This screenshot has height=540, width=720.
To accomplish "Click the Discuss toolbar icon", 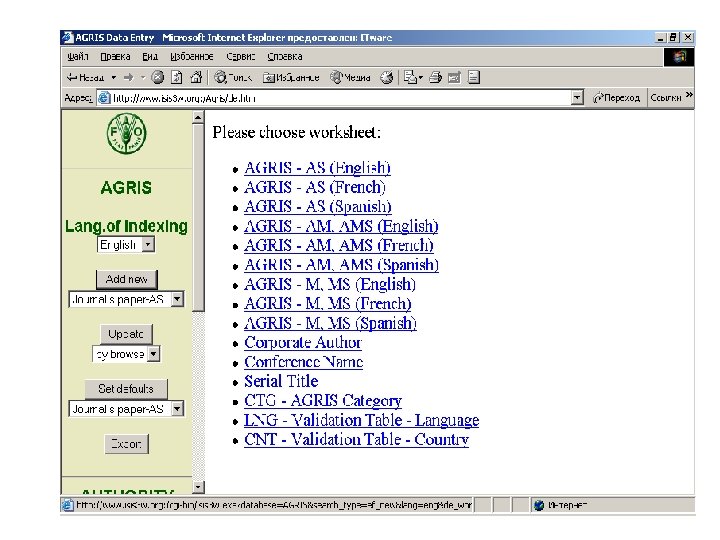I will click(474, 77).
